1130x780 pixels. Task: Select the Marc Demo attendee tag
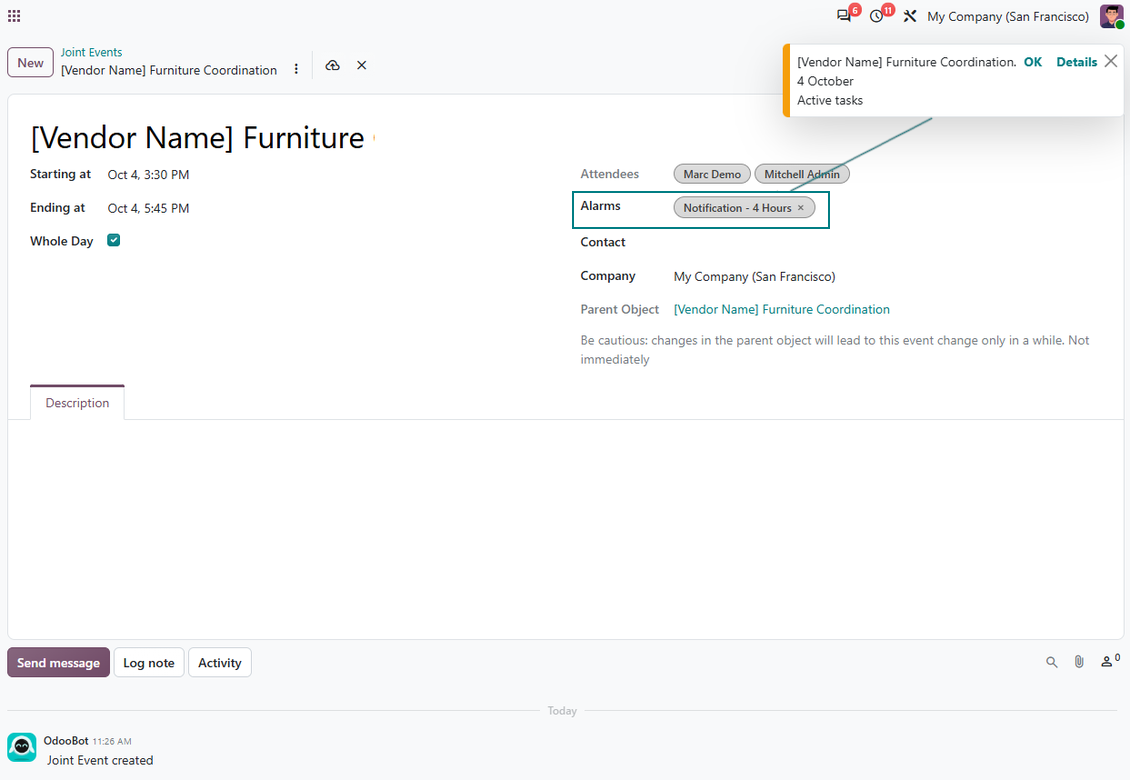pos(712,174)
